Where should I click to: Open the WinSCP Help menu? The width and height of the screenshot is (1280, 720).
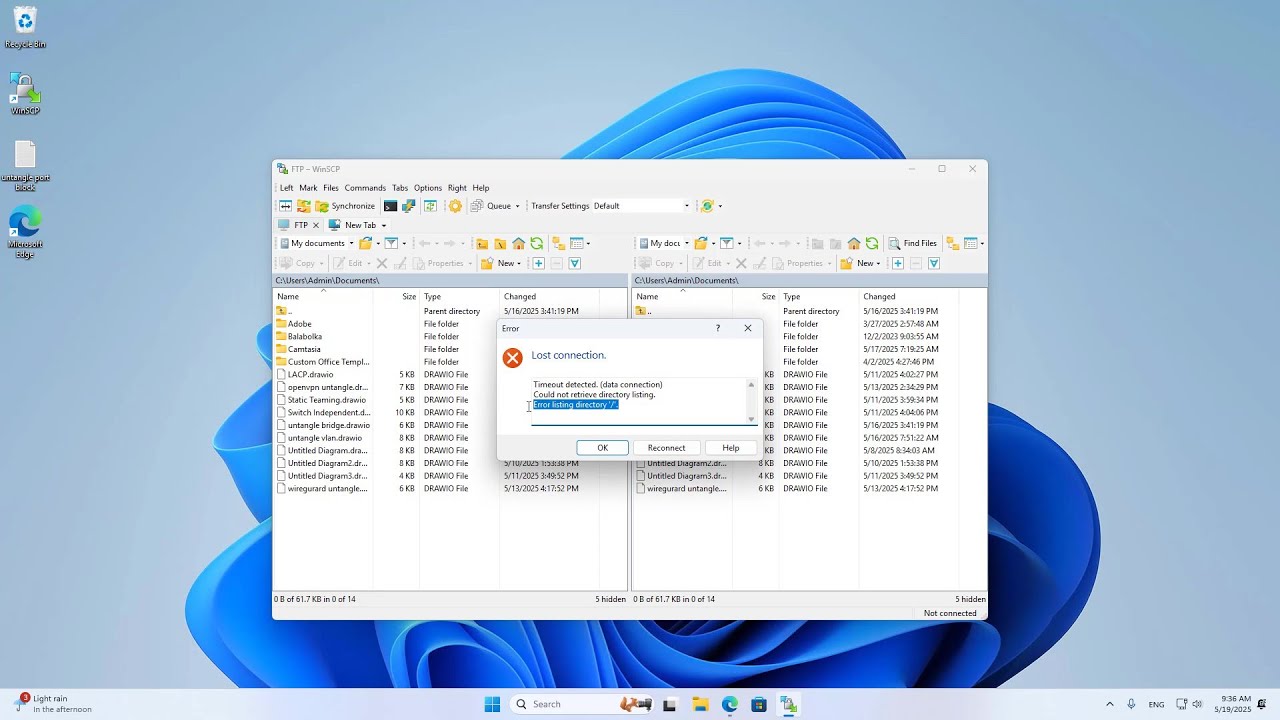[x=481, y=188]
